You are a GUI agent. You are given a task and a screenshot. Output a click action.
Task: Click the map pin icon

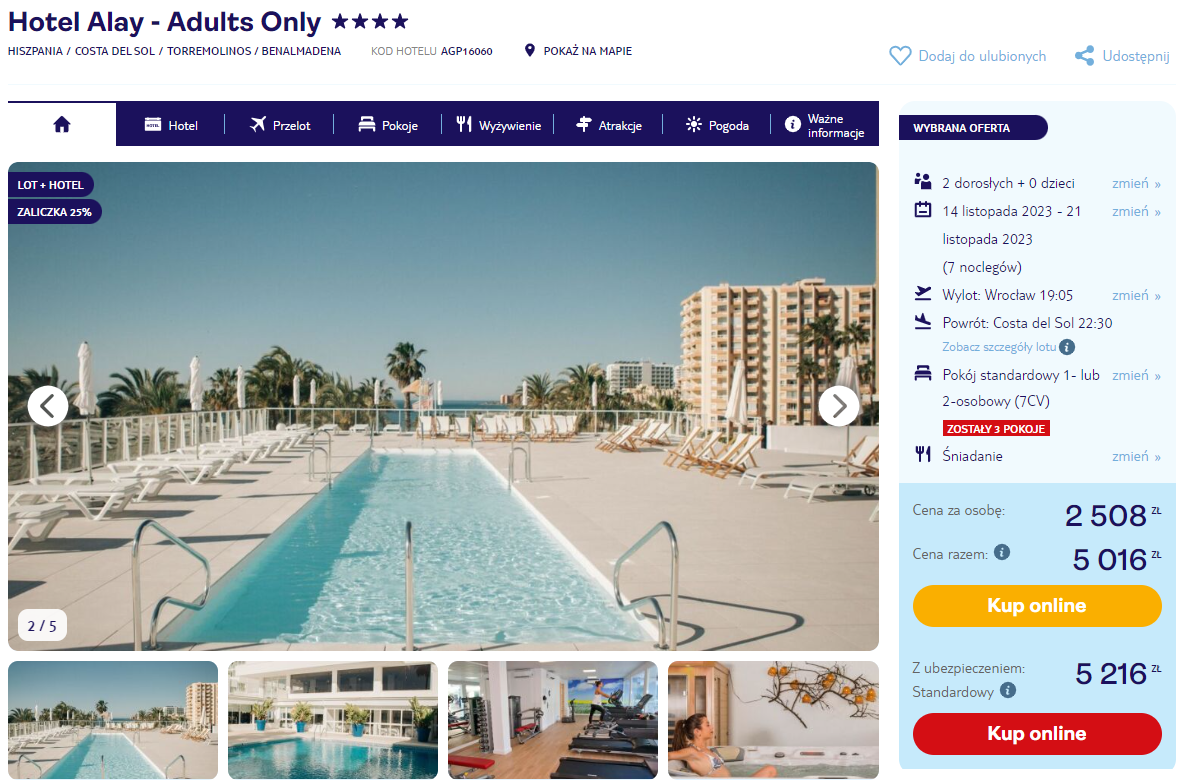click(530, 51)
